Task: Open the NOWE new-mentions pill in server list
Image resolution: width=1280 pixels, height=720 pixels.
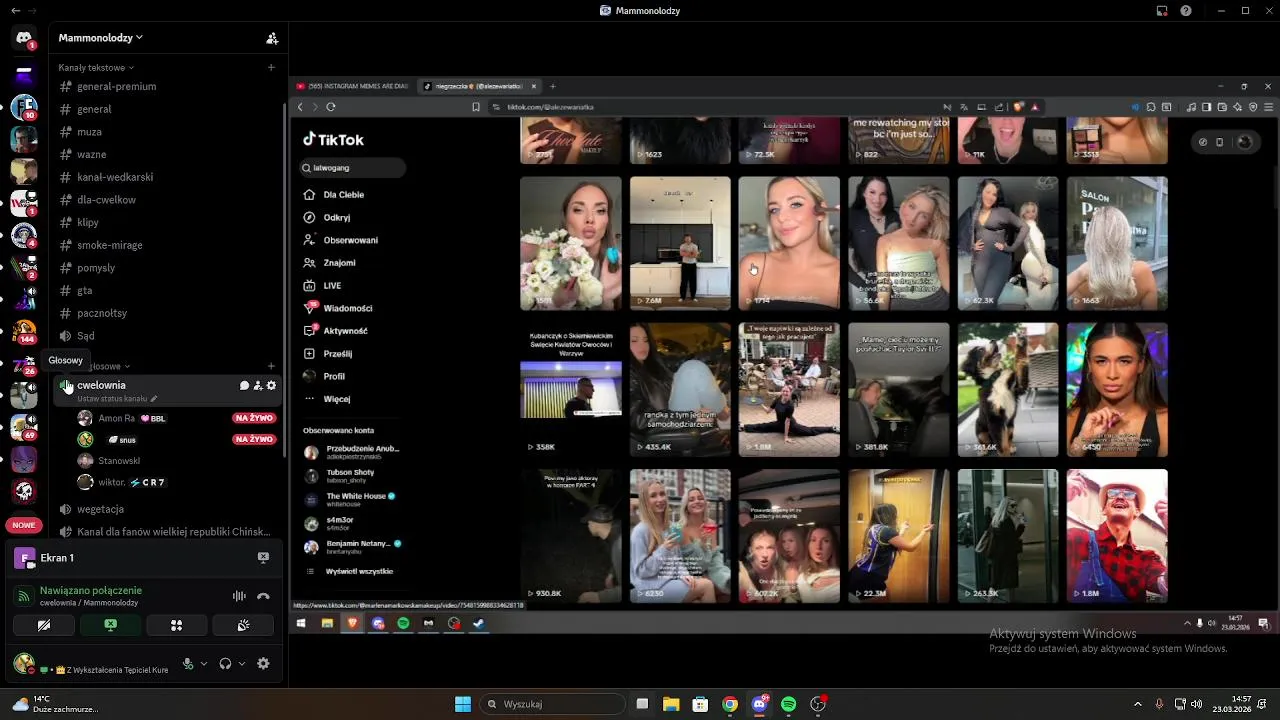Action: pos(24,525)
